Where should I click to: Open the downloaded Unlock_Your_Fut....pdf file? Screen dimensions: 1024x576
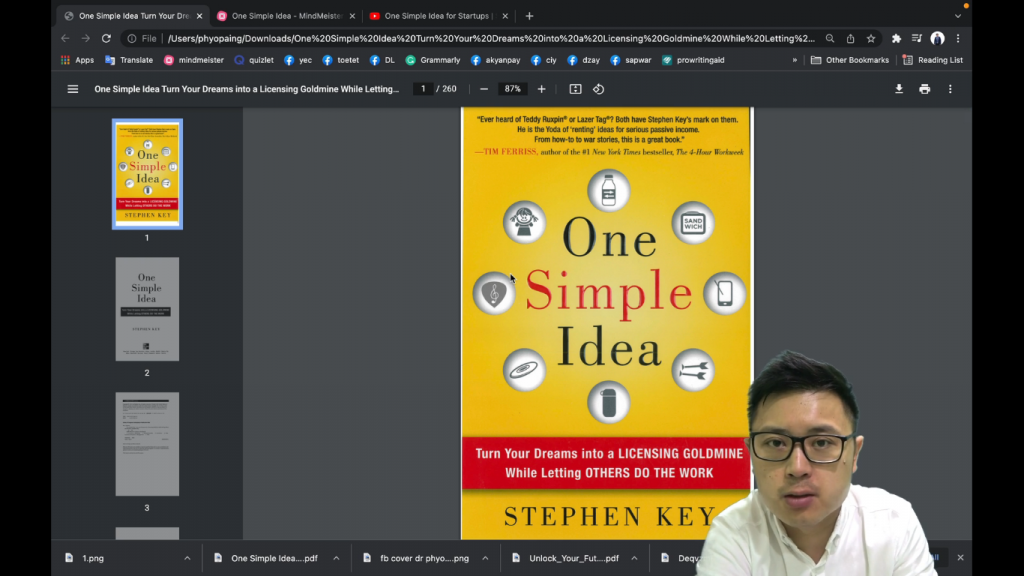pos(565,558)
